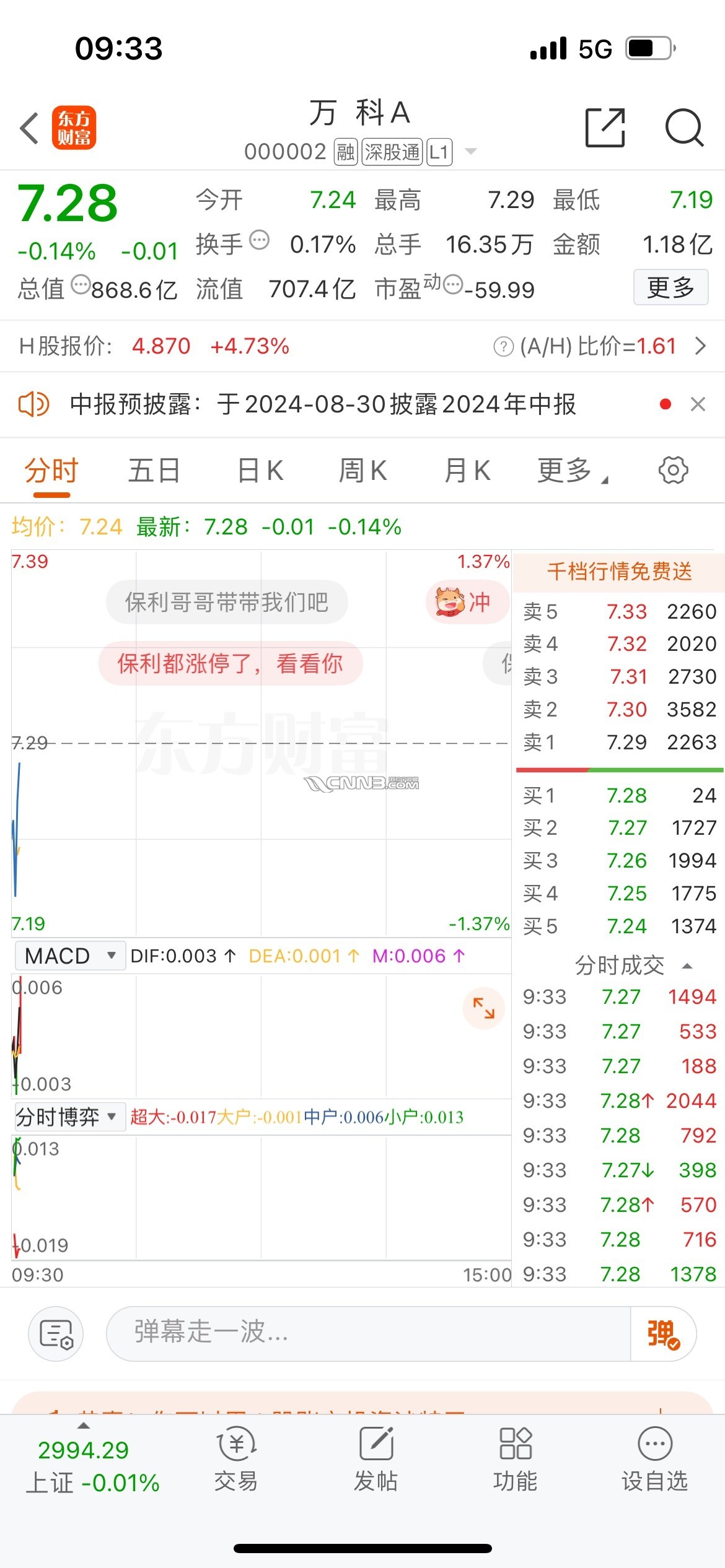Open the 更多 chart period dropdown

(573, 471)
